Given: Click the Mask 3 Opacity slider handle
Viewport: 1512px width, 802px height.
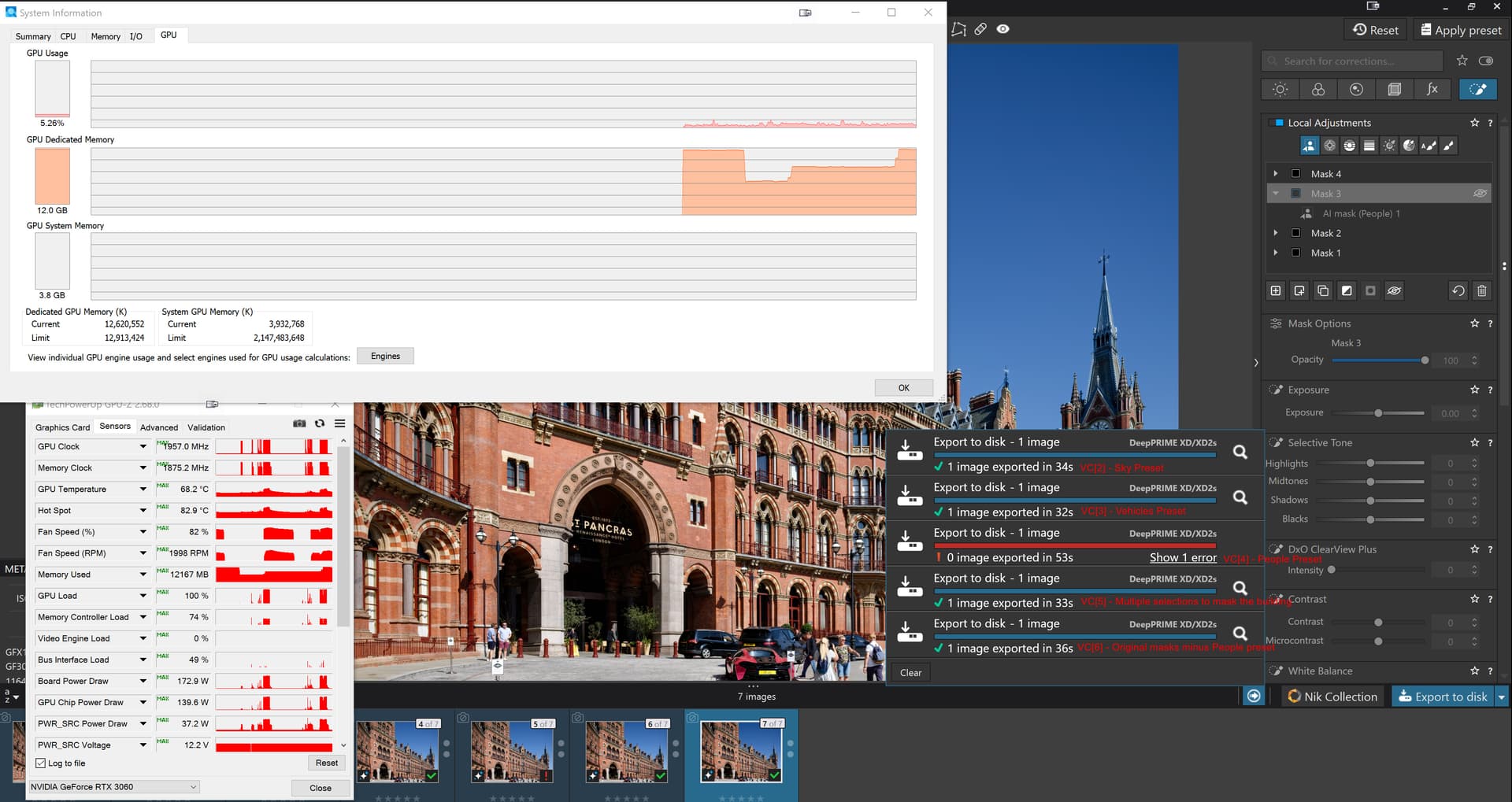Looking at the screenshot, I should point(1425,360).
